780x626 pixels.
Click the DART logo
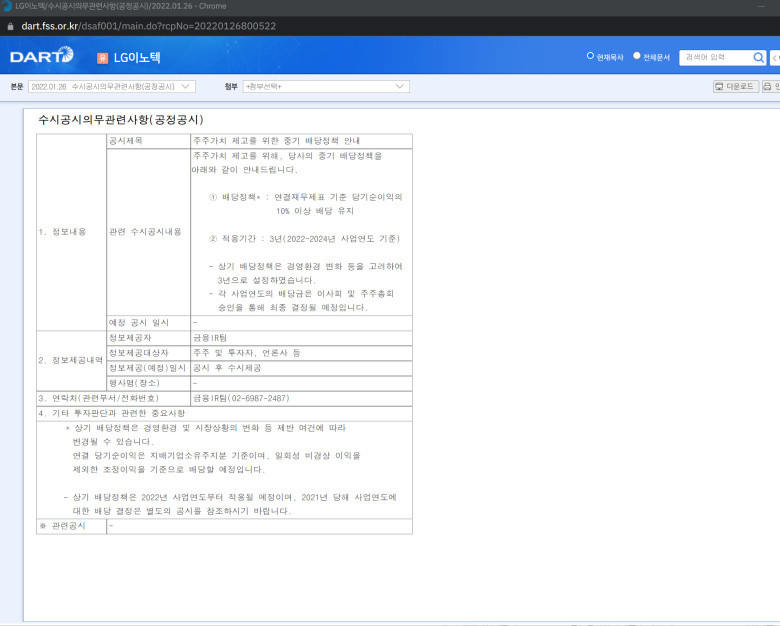pyautogui.click(x=42, y=55)
